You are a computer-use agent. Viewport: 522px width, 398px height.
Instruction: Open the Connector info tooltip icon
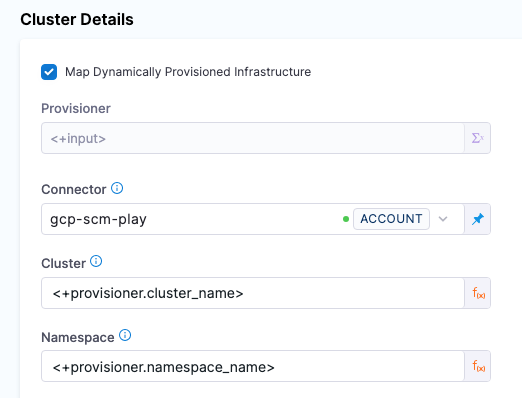pyautogui.click(x=117, y=188)
